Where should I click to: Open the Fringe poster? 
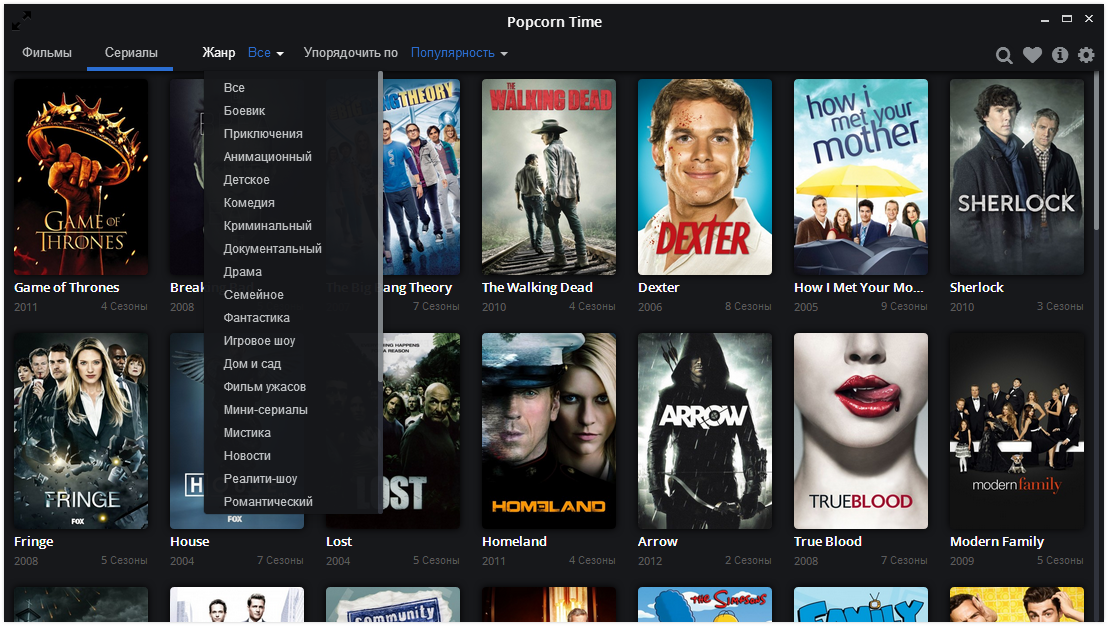click(x=81, y=431)
